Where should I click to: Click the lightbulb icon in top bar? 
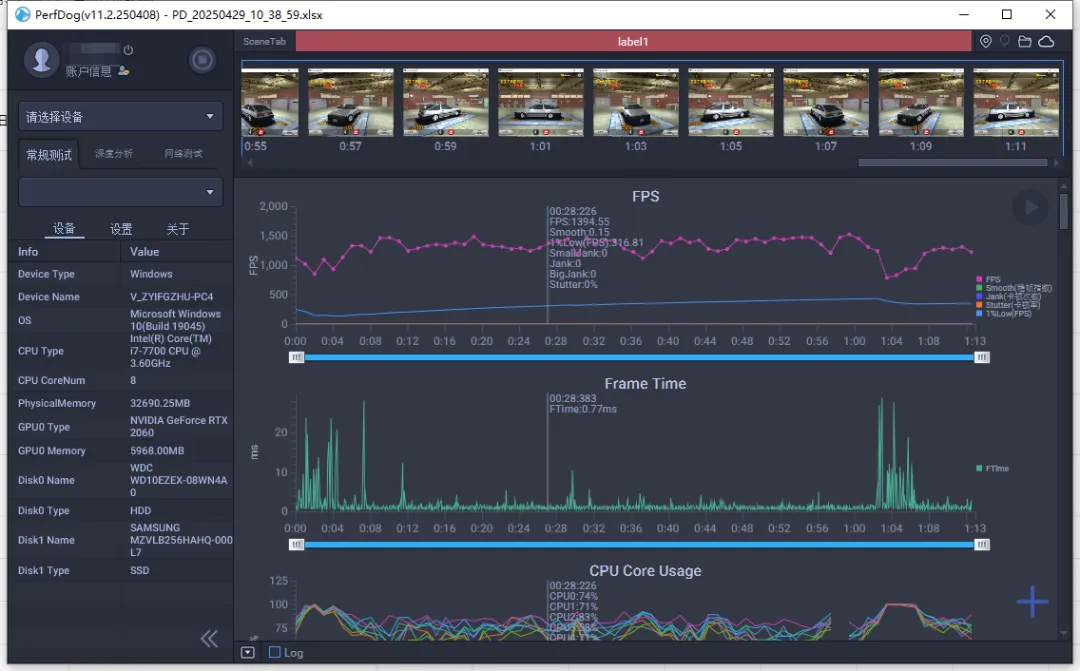[x=1005, y=41]
